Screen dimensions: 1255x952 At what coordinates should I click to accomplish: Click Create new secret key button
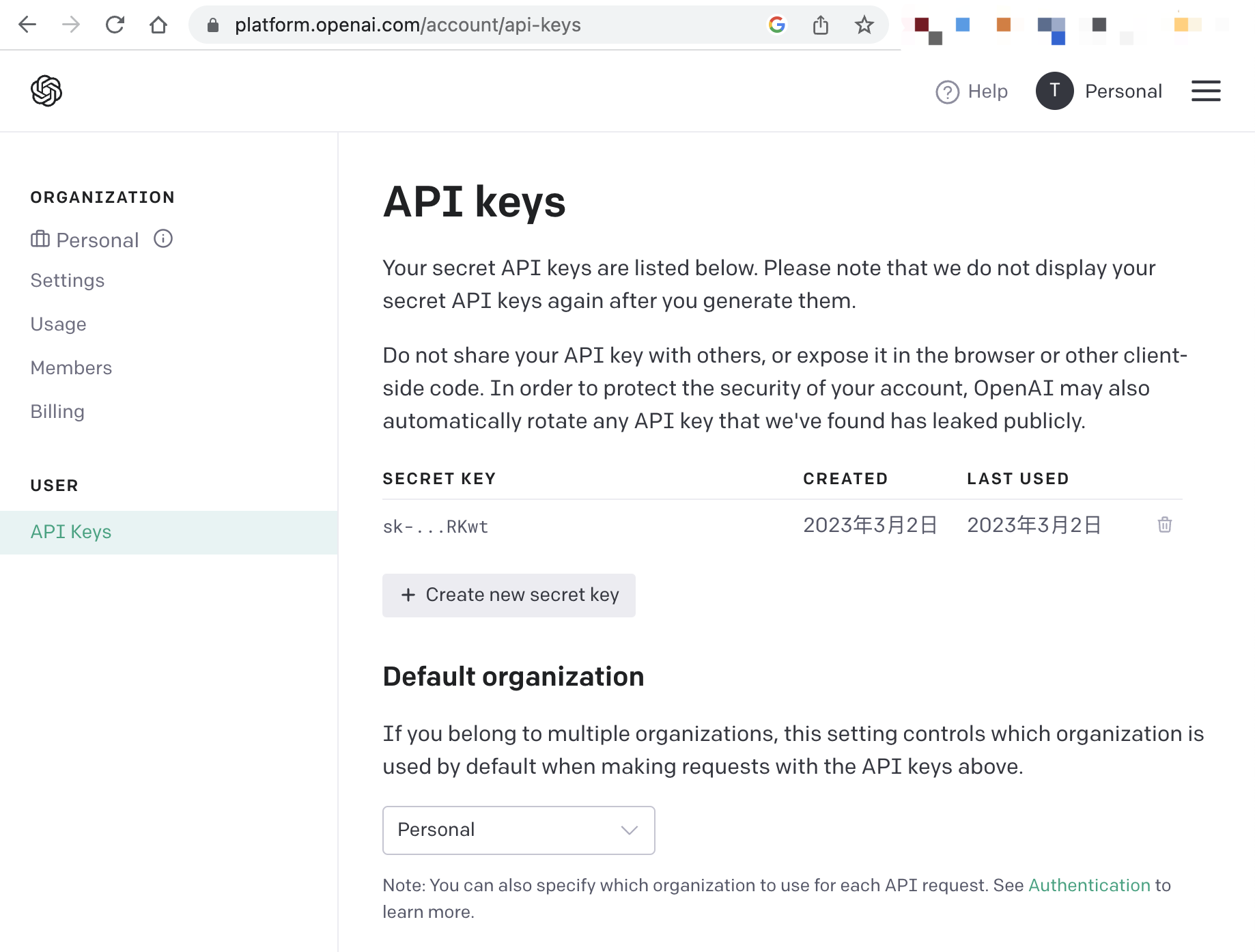tap(509, 596)
